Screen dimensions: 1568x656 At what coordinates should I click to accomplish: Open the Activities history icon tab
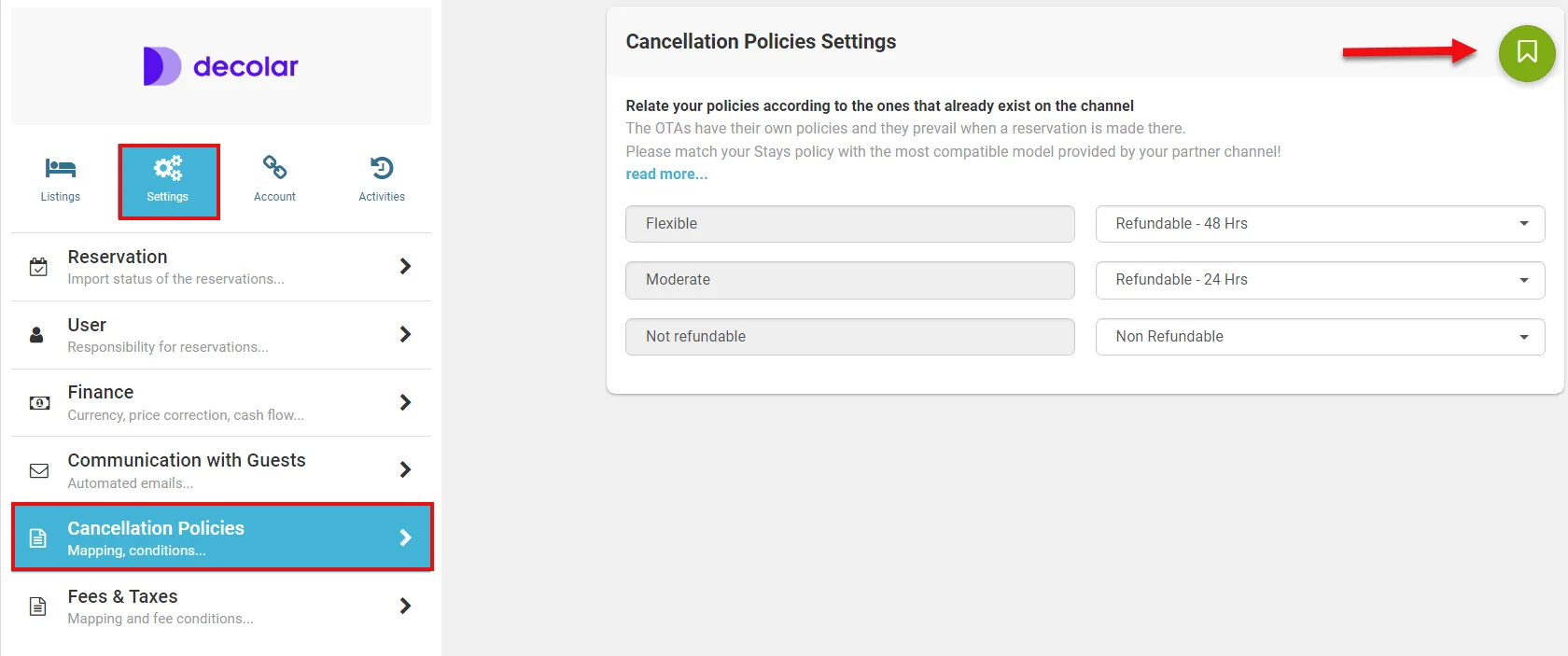[382, 169]
